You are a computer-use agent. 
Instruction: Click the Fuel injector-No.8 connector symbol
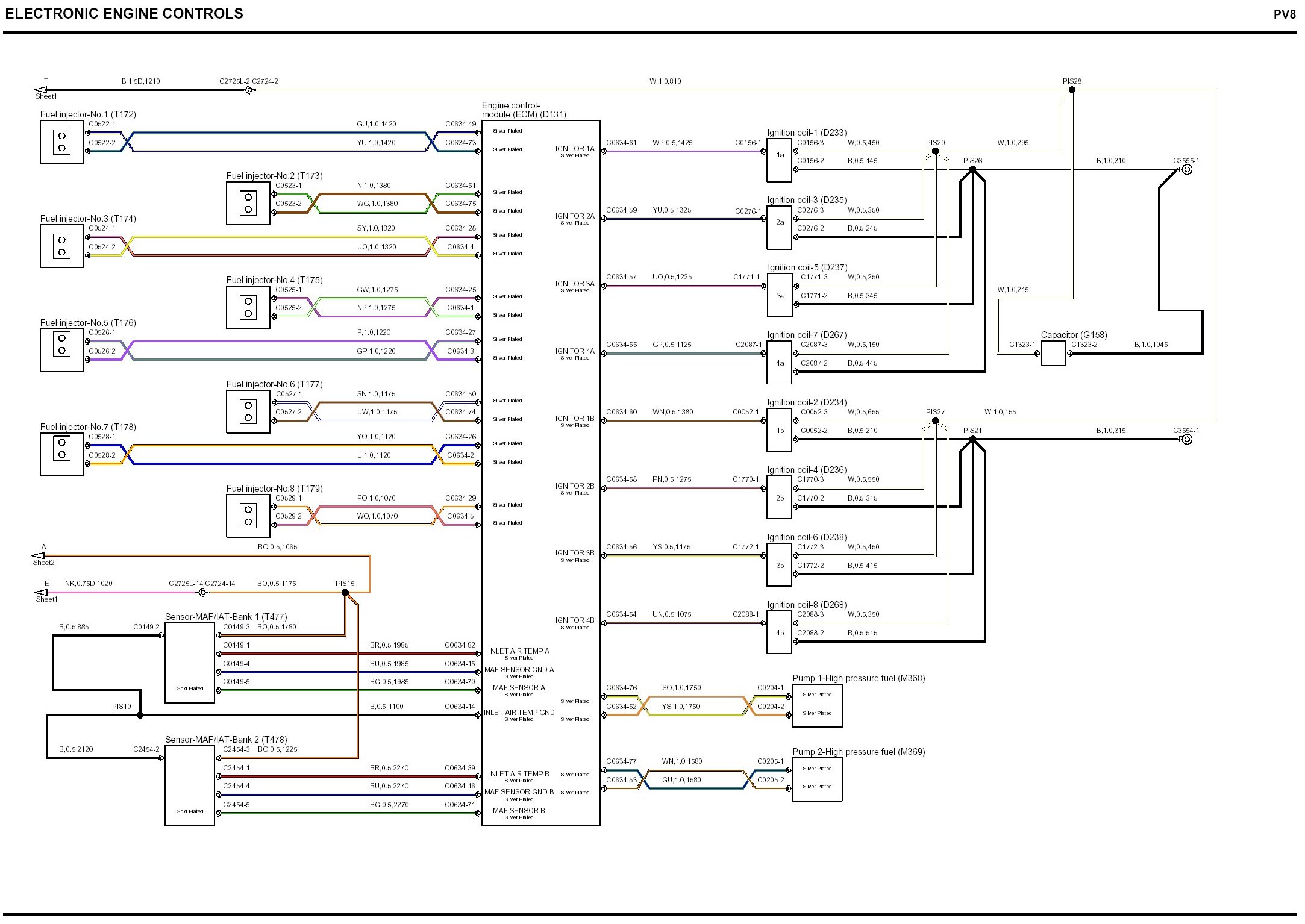pyautogui.click(x=248, y=516)
